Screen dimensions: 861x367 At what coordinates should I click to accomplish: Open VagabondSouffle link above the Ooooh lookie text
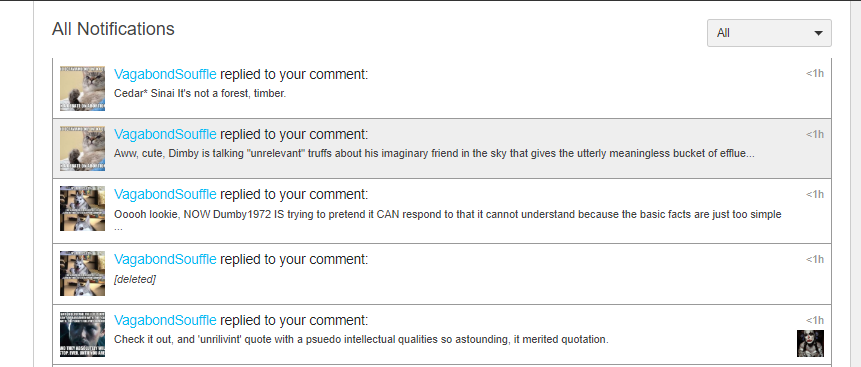[165, 194]
